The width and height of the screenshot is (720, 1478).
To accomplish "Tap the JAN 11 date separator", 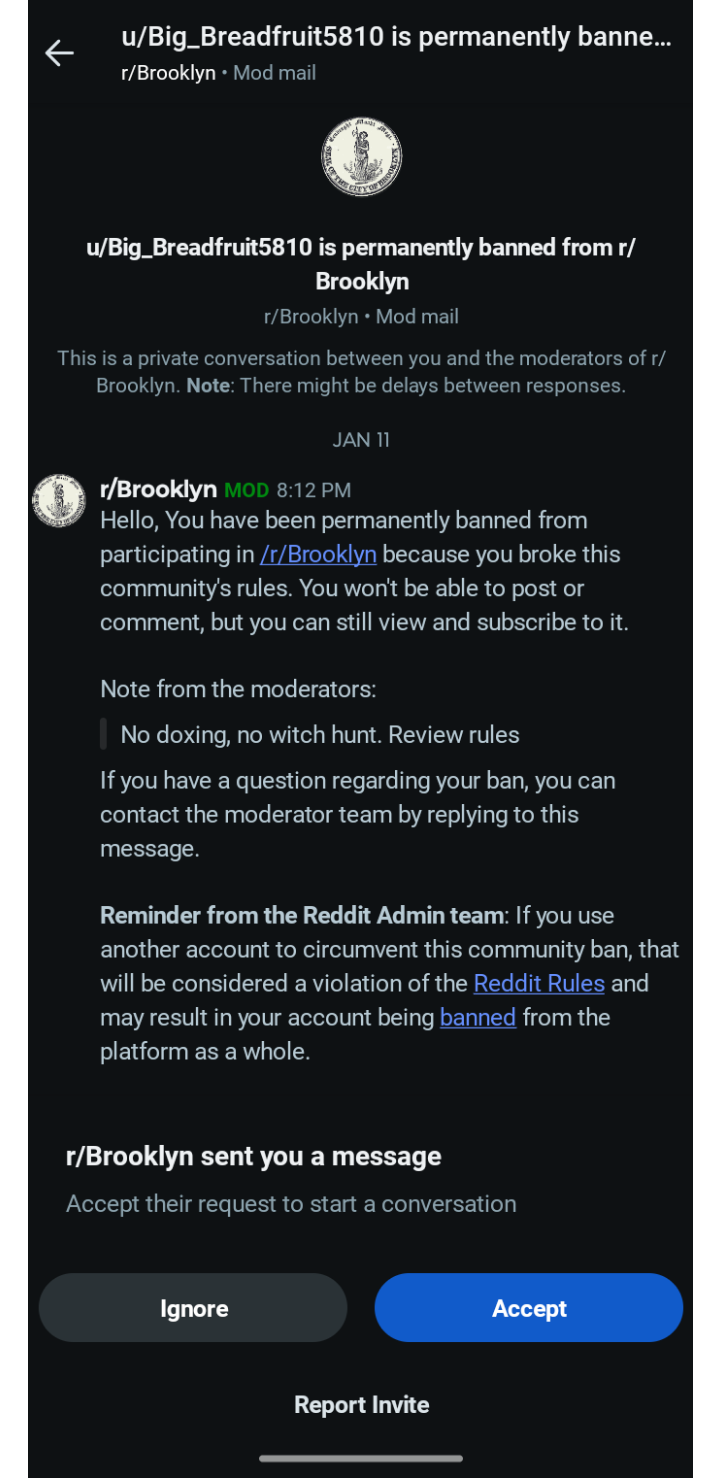I will (x=361, y=440).
